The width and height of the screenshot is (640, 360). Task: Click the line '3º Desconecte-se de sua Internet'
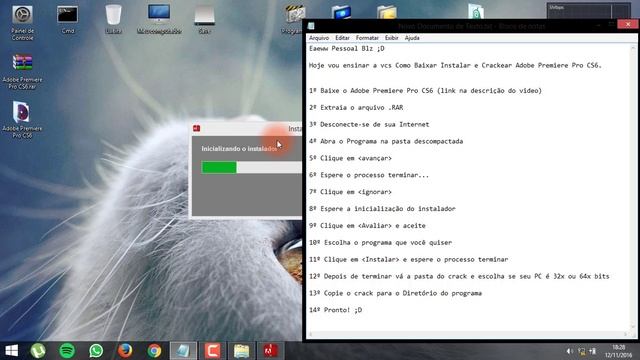[x=369, y=124]
